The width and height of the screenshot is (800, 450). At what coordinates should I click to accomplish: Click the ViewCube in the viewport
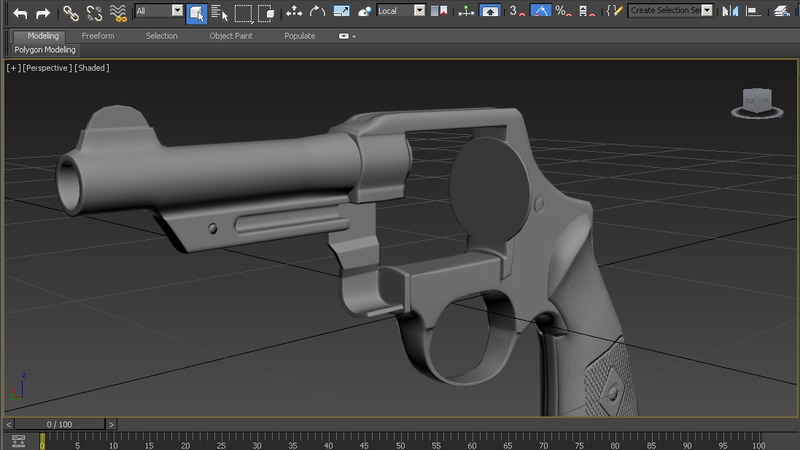[757, 100]
